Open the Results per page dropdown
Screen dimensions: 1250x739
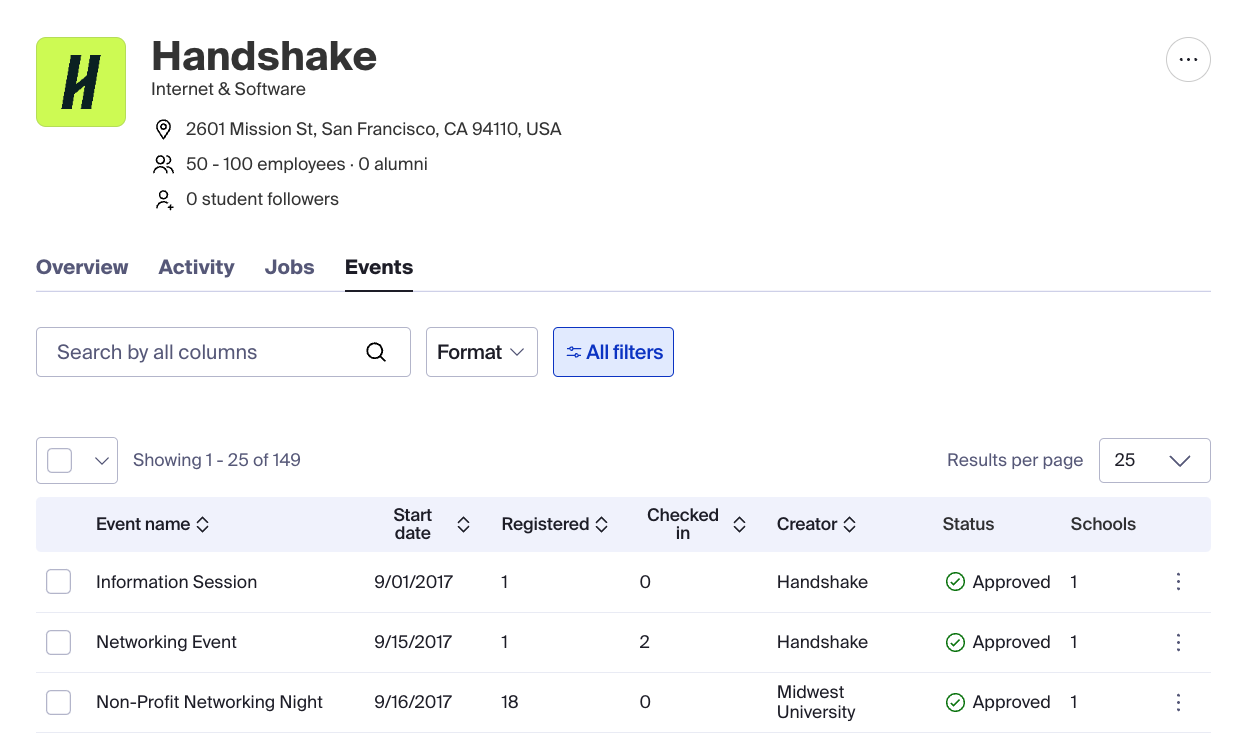click(1155, 460)
